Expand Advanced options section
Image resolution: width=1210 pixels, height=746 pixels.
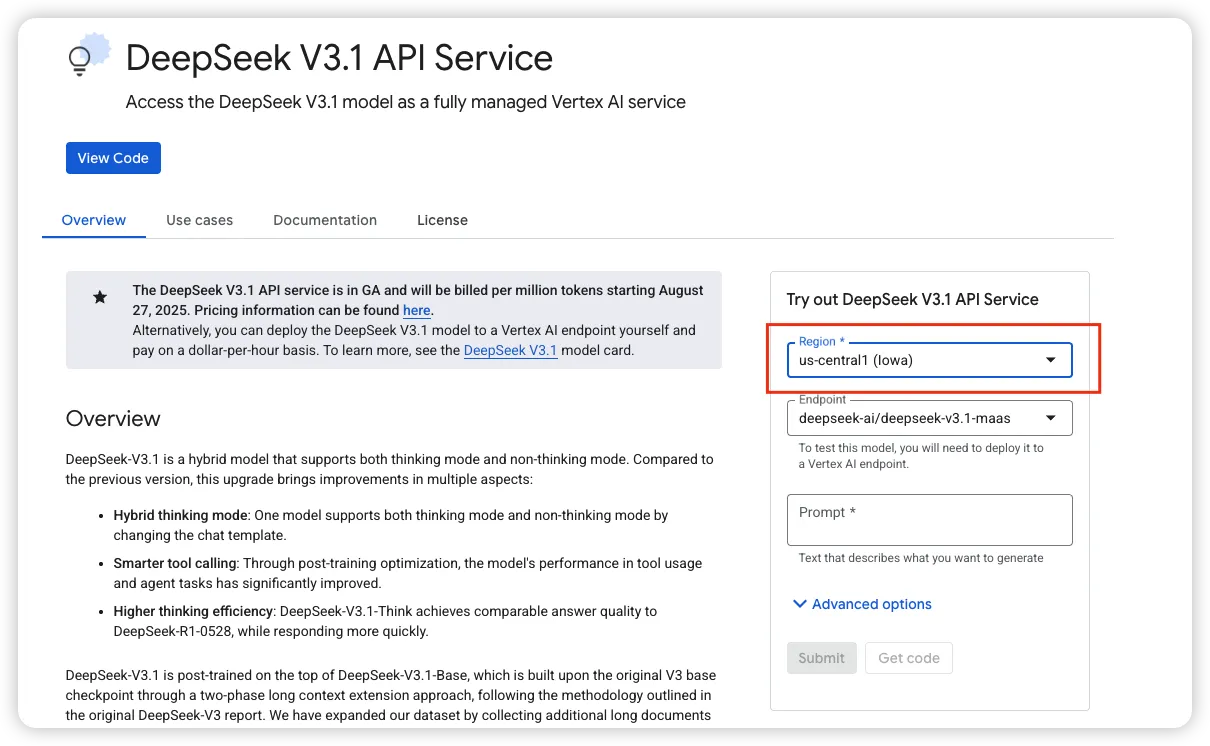point(861,604)
